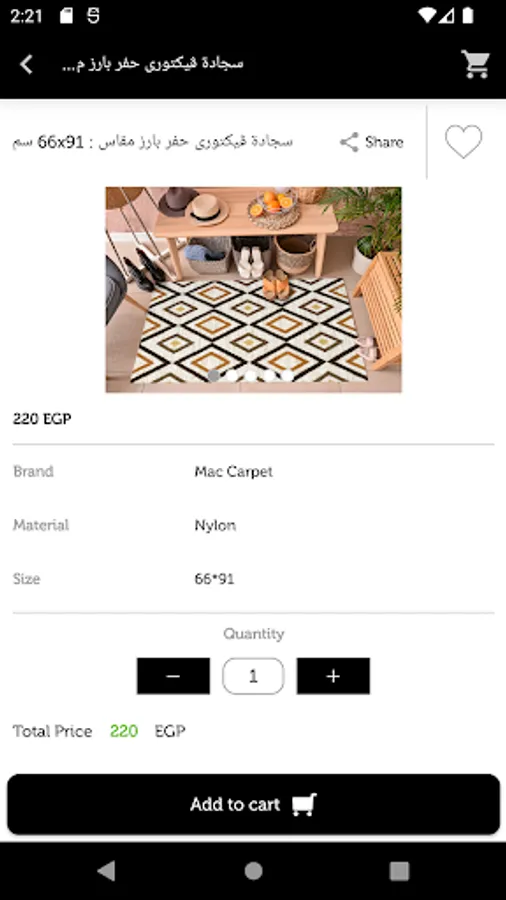The image size is (506, 900).
Task: View last image via fifth carousel dot
Action: [x=287, y=375]
